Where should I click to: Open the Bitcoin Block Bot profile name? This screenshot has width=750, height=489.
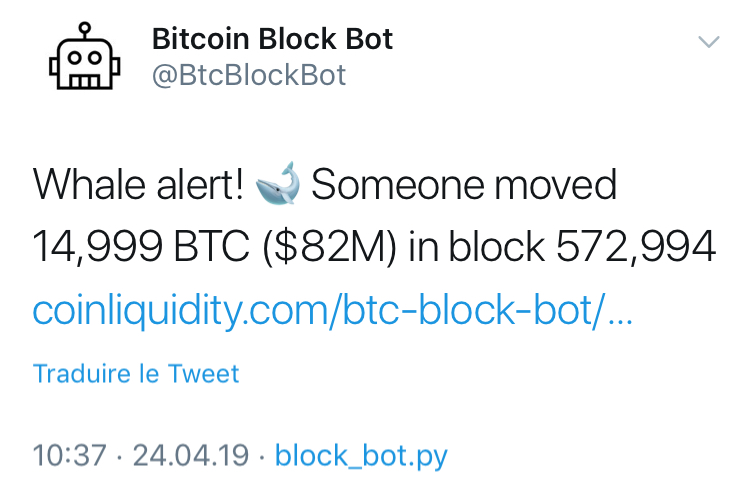pyautogui.click(x=272, y=40)
